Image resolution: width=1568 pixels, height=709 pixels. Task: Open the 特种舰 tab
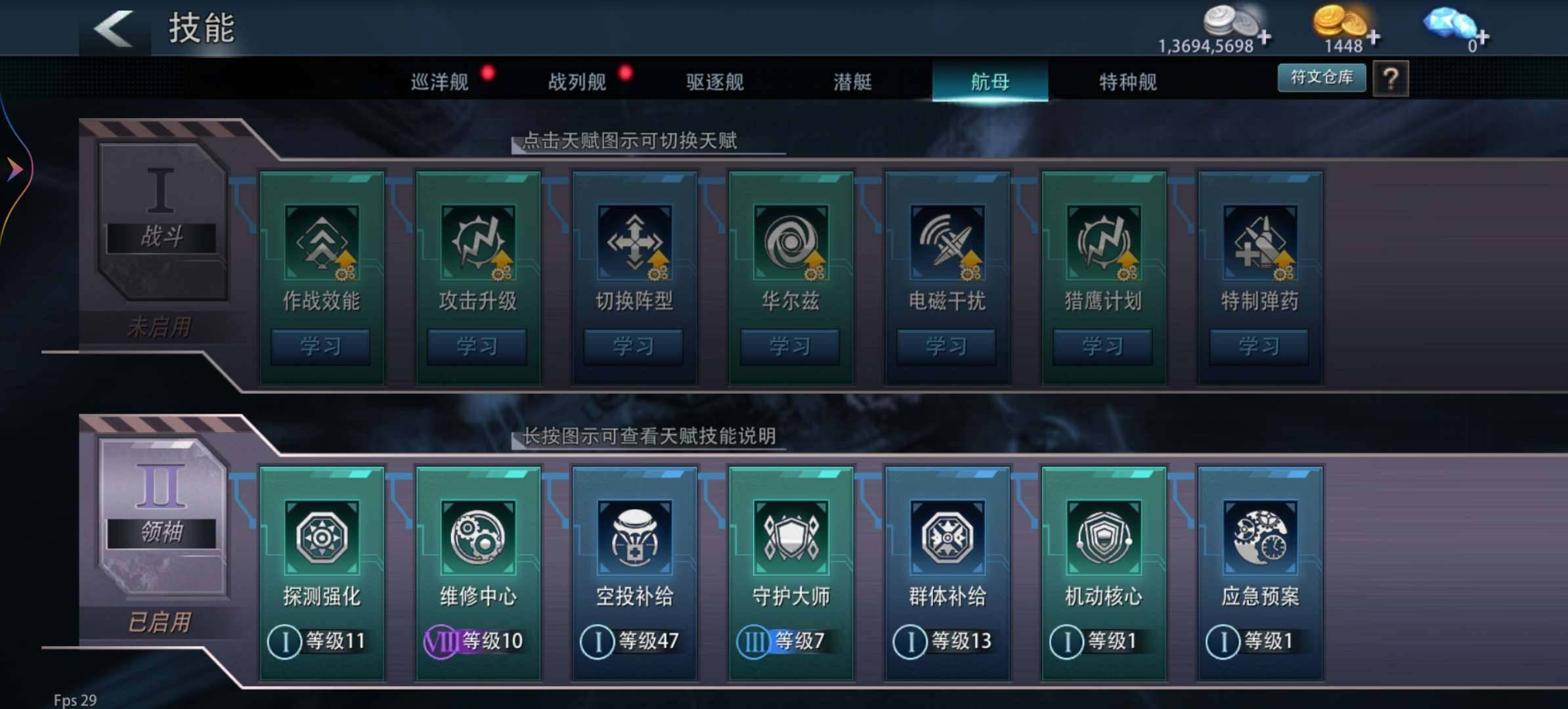[x=1127, y=81]
